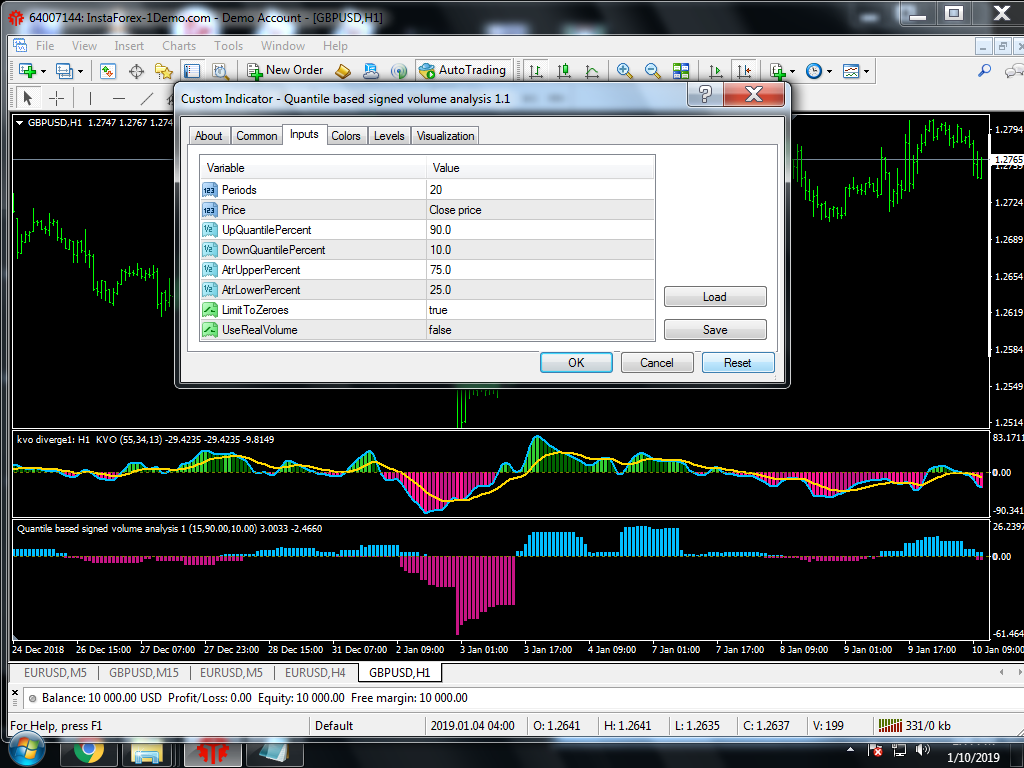Click the MQL5 community person icon
The width and height of the screenshot is (1024, 768).
tap(370, 71)
